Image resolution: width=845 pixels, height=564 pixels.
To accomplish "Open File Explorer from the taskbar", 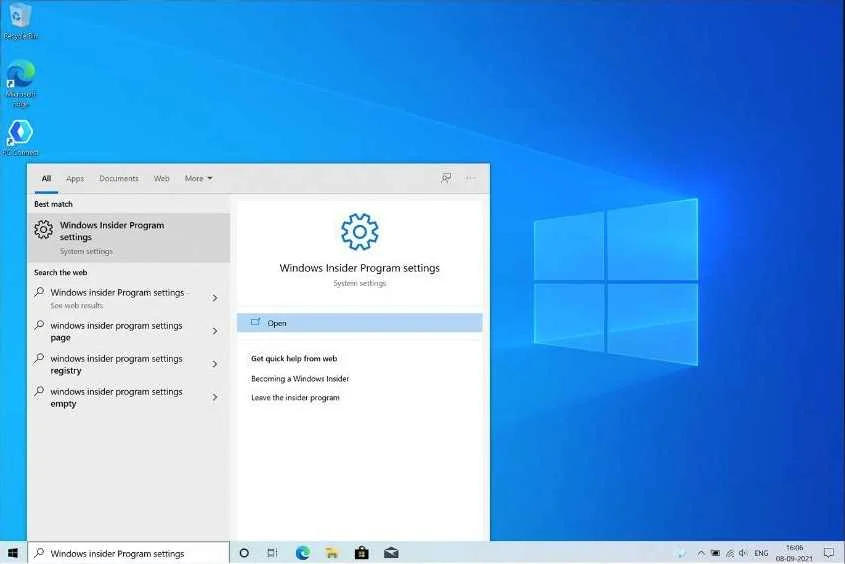I will click(x=332, y=553).
